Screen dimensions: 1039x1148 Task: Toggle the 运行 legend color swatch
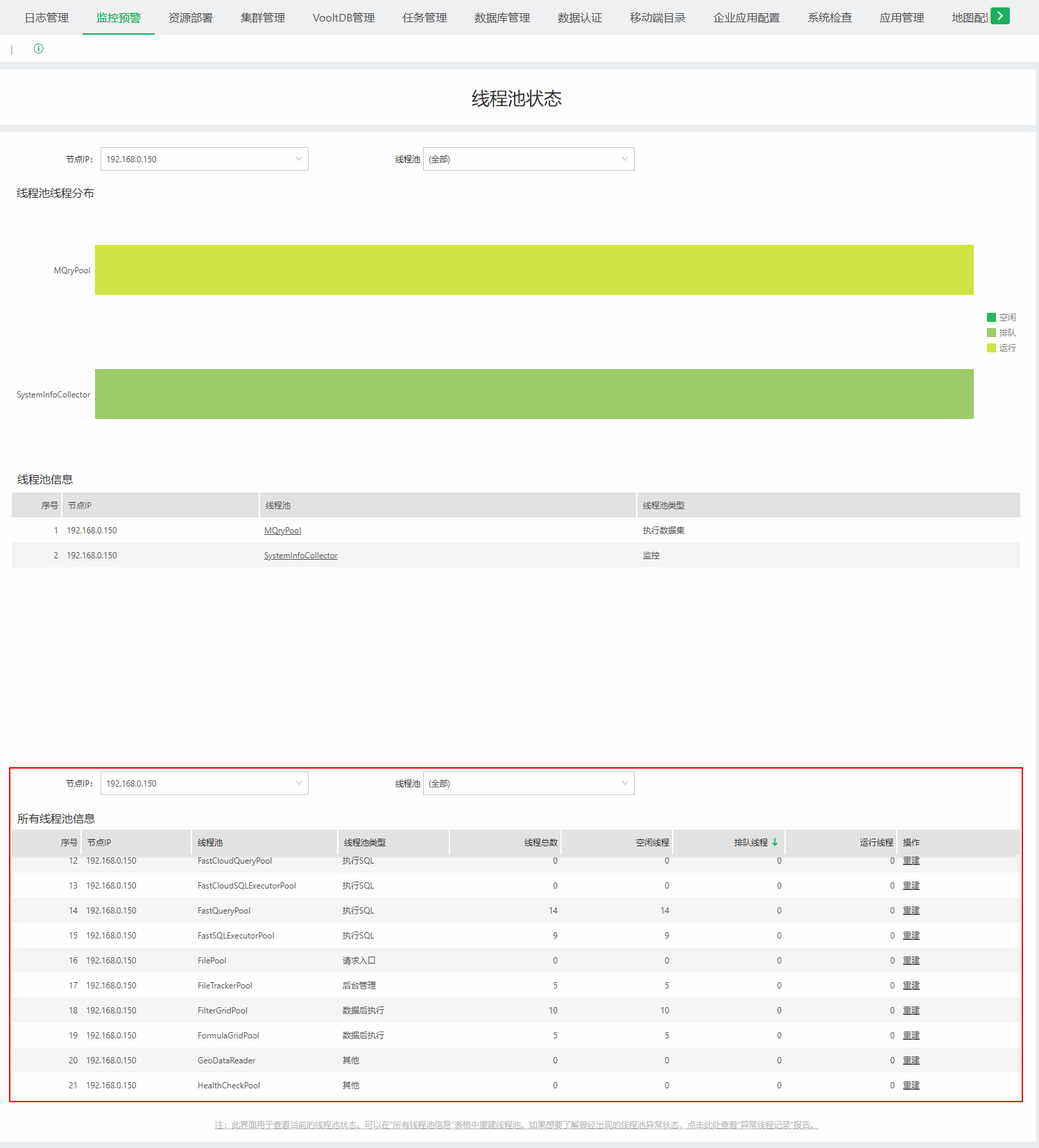(991, 348)
